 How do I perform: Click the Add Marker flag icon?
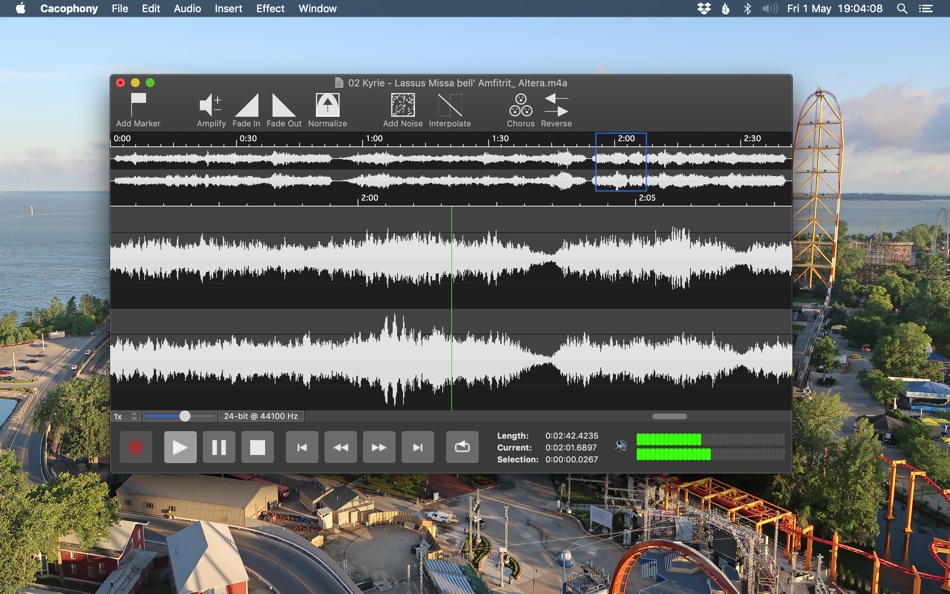point(138,104)
